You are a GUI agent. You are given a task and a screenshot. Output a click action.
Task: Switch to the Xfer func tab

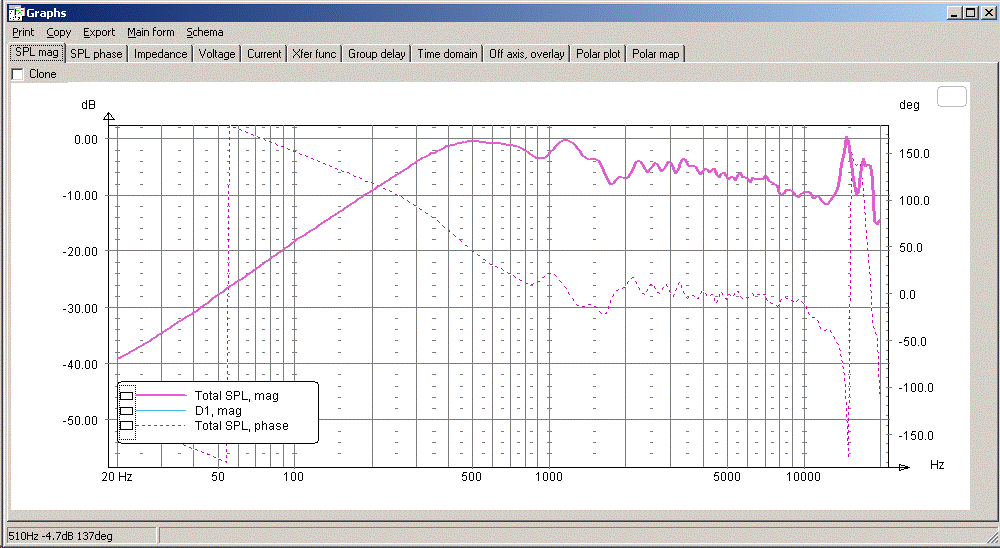314,54
